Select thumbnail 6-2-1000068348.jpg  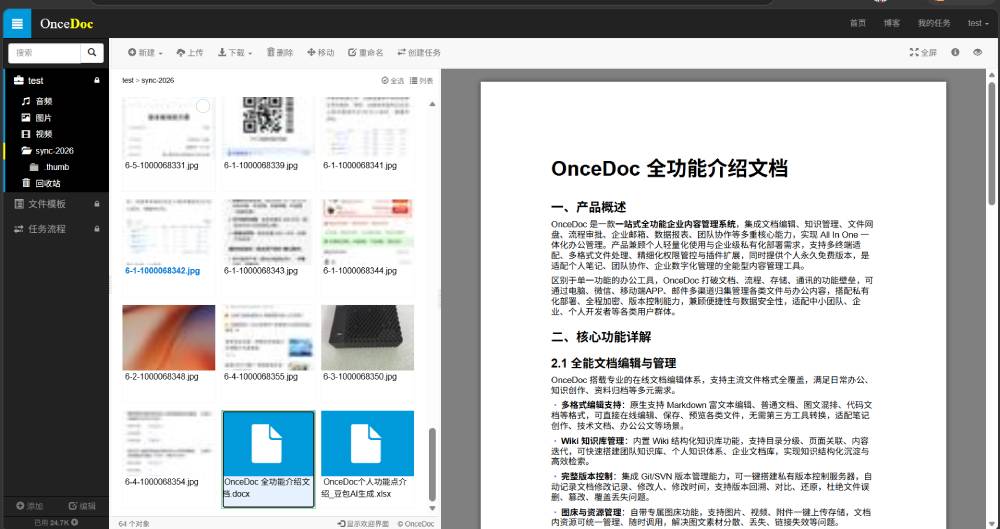(x=169, y=338)
